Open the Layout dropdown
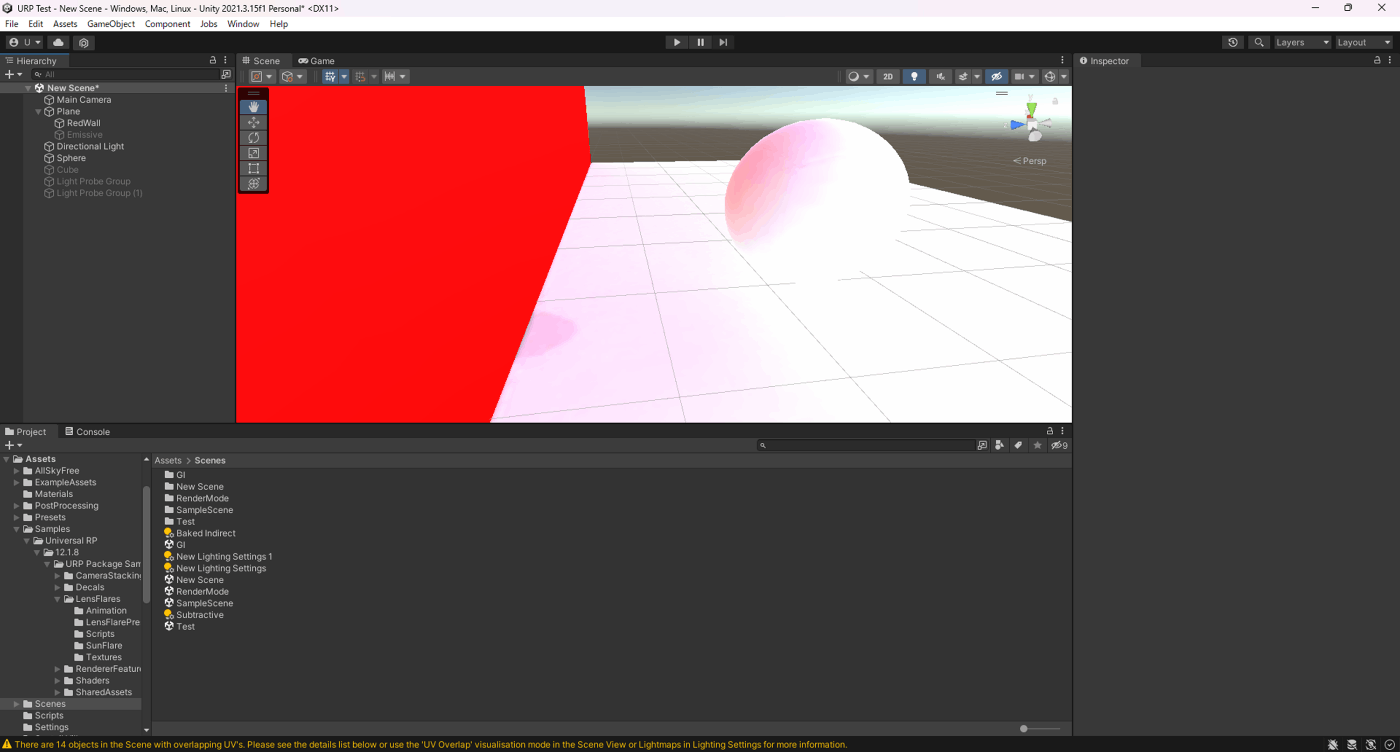The width and height of the screenshot is (1400, 752). (x=1364, y=42)
